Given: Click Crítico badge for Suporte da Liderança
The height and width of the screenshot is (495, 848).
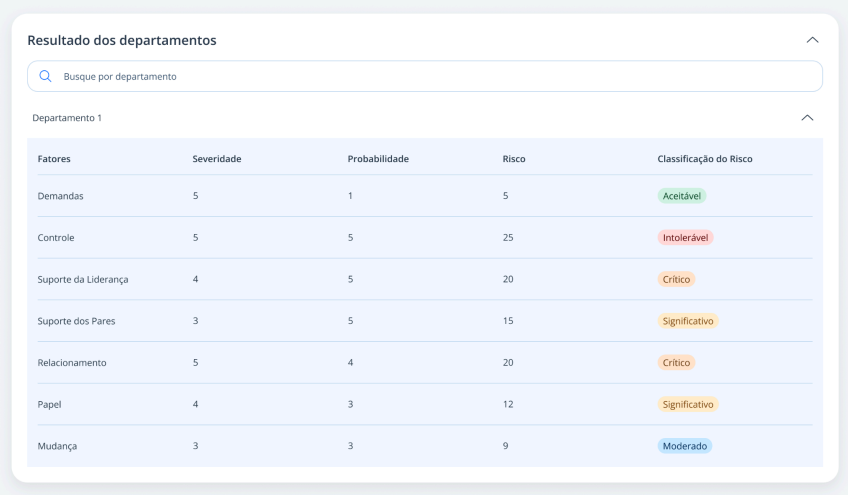Looking at the screenshot, I should coord(676,279).
